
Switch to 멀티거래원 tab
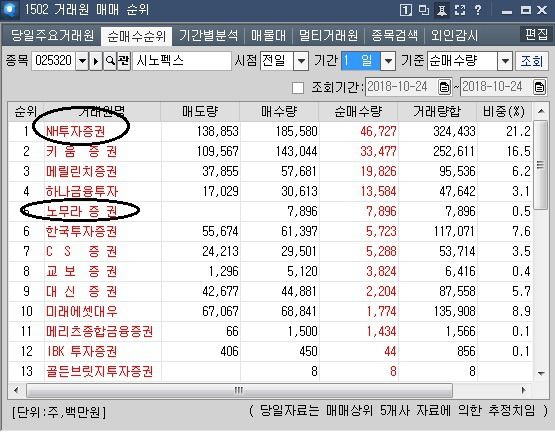(328, 35)
